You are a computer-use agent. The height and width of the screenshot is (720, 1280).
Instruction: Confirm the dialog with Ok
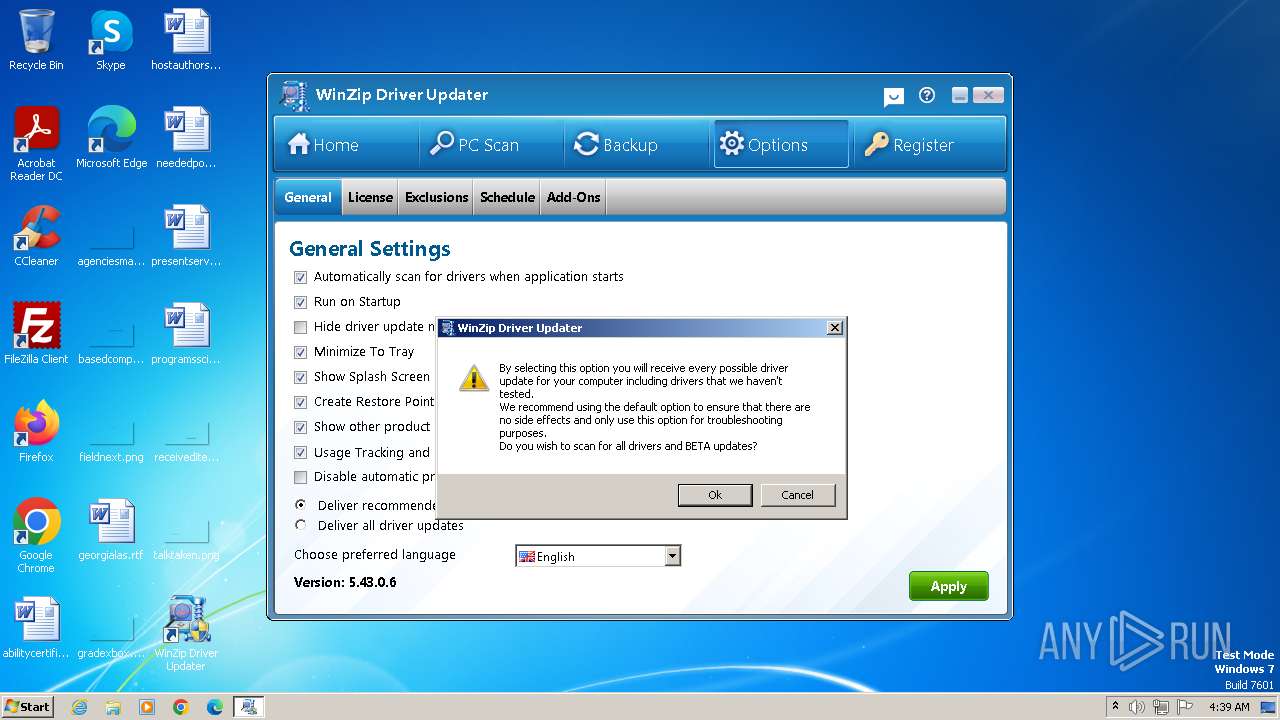(715, 495)
